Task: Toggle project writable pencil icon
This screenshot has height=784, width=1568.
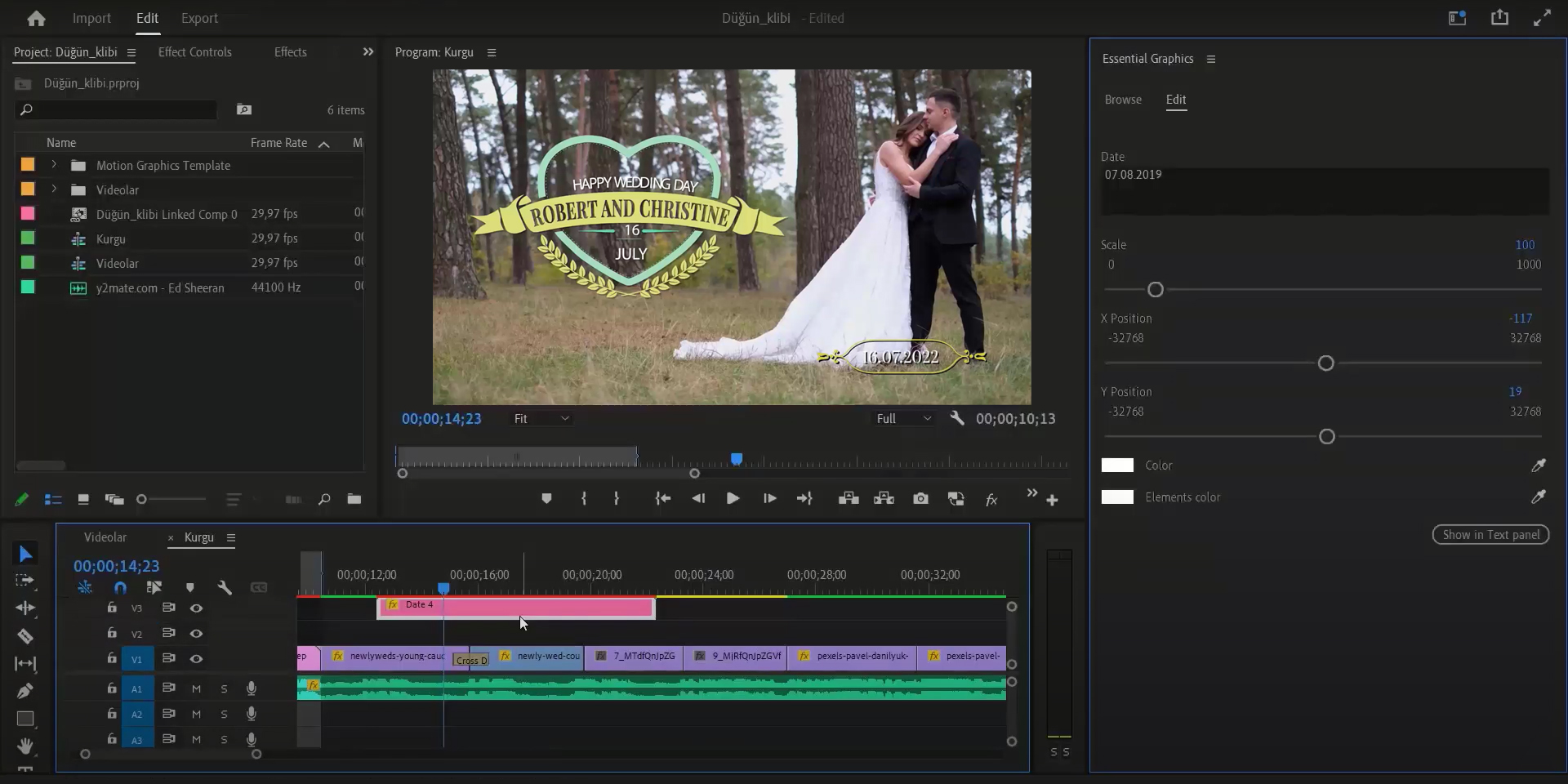Action: pos(22,499)
